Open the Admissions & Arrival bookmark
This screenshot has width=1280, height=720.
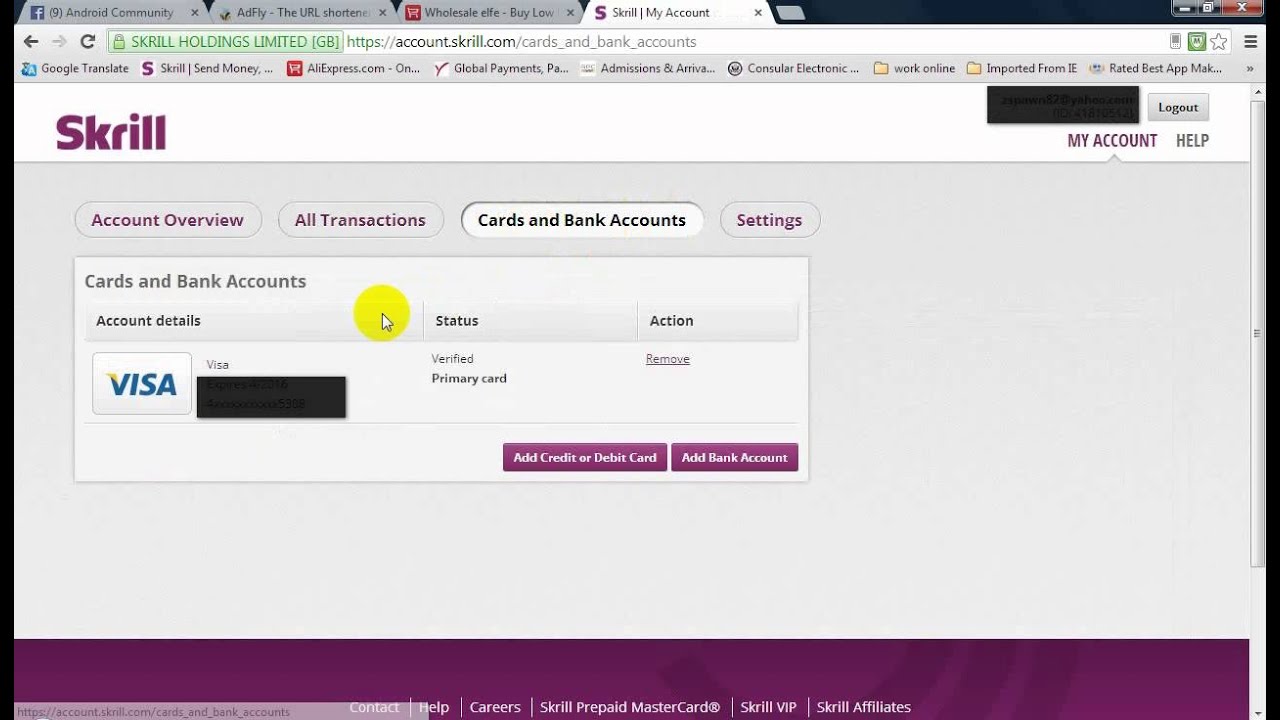click(648, 68)
